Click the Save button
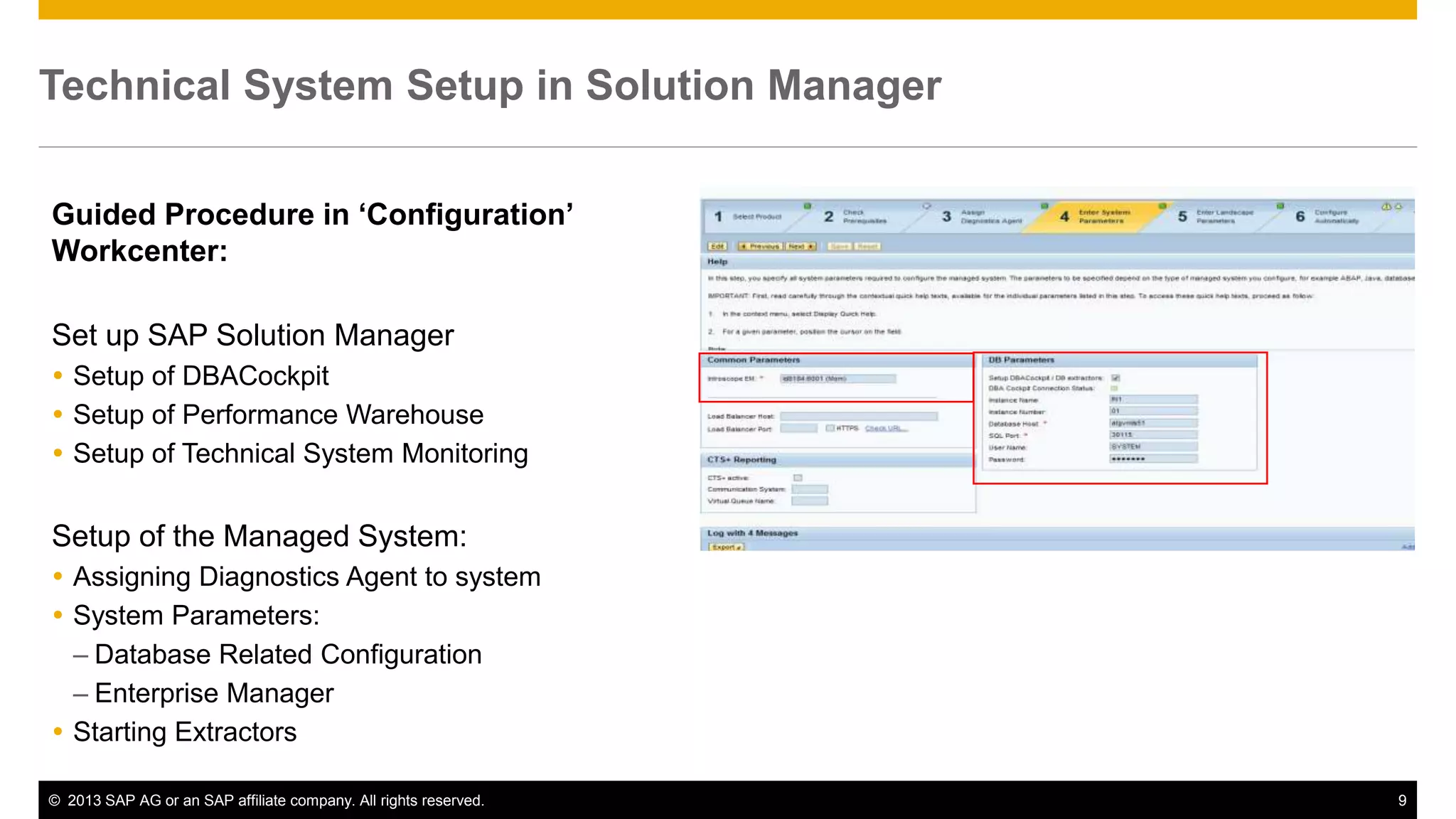This screenshot has height=819, width=1456. [x=840, y=246]
